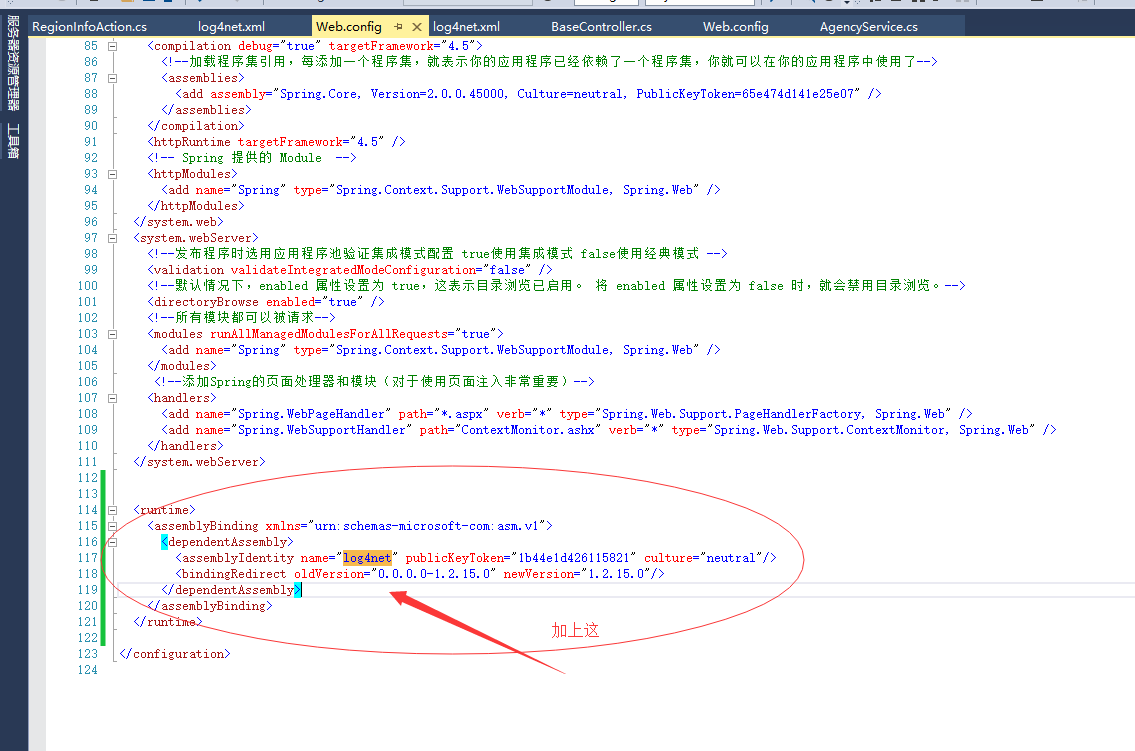Viewport: 1135px width, 751px height.
Task: Click the 发布程序时选用应用程序池 comment
Action: point(437,254)
